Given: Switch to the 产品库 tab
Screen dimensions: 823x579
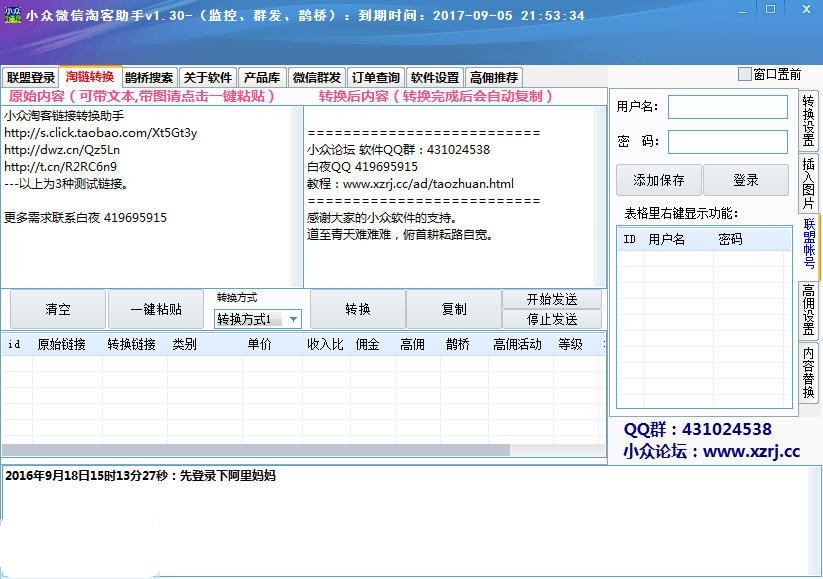Looking at the screenshot, I should point(261,78).
